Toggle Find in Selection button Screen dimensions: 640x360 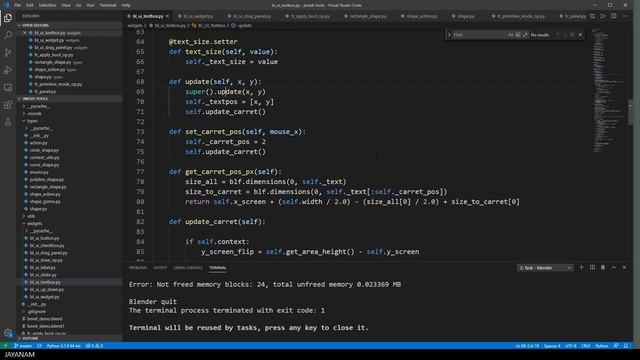tap(573, 35)
